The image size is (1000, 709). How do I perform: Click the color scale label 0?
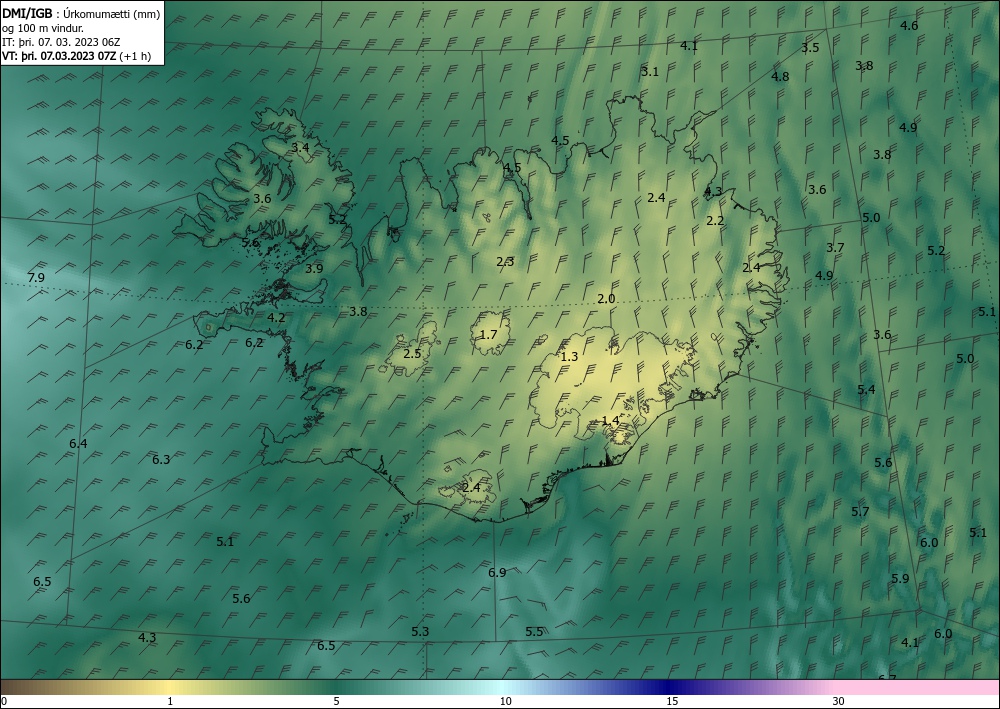4,701
